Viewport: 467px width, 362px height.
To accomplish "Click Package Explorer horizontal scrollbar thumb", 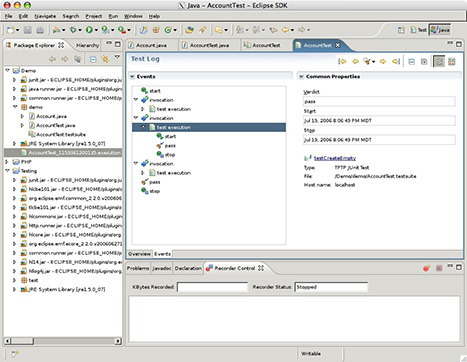I will [23, 341].
